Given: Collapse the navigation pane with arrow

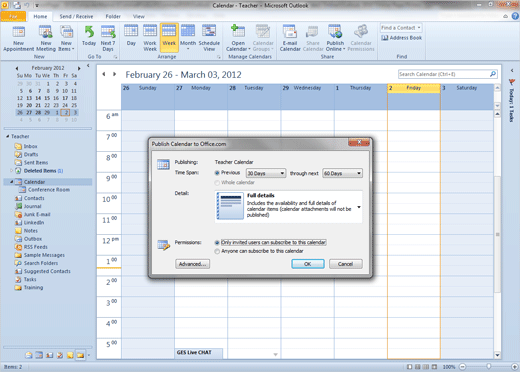Looking at the screenshot, I should click(88, 66).
